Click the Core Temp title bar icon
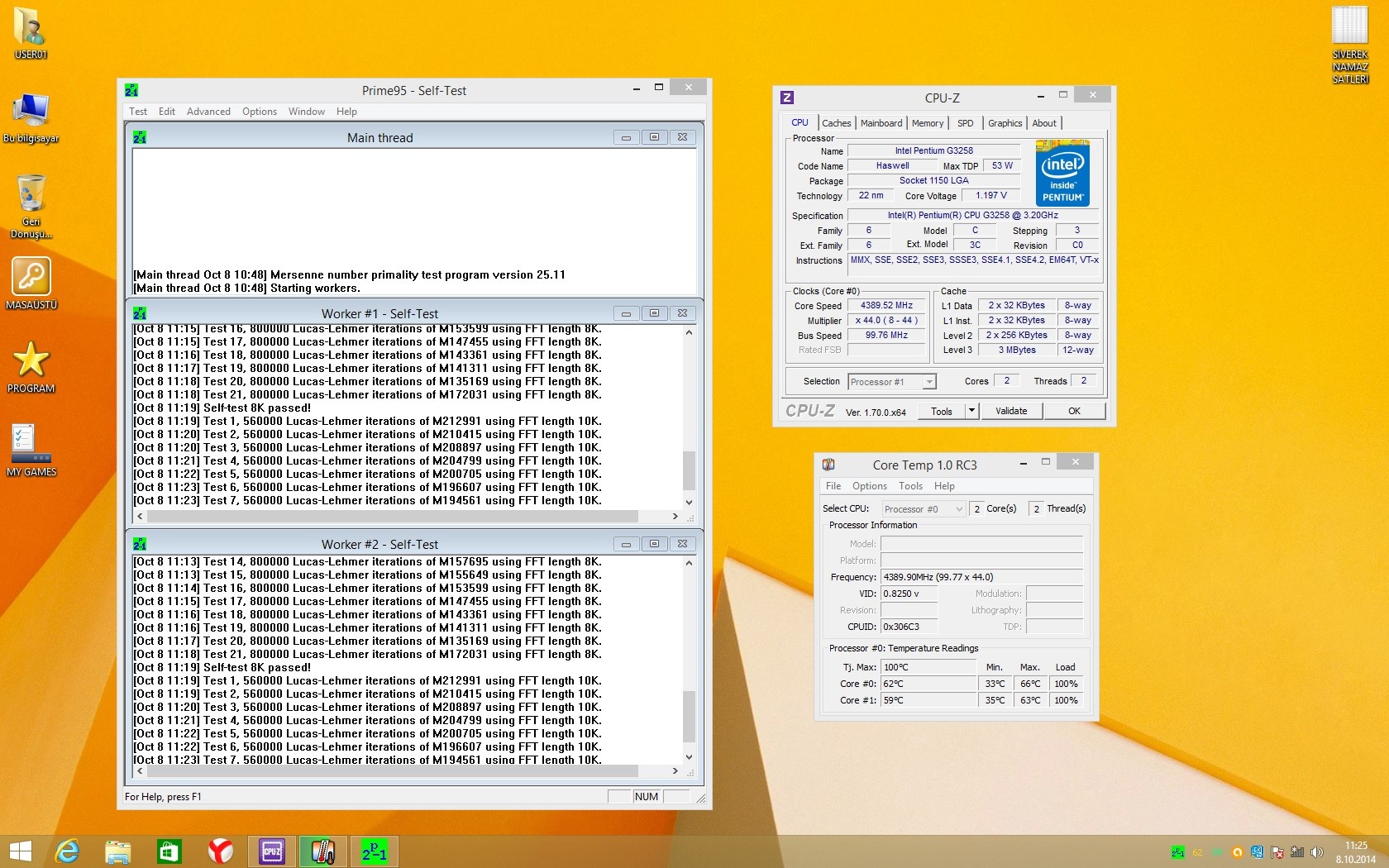 point(828,465)
